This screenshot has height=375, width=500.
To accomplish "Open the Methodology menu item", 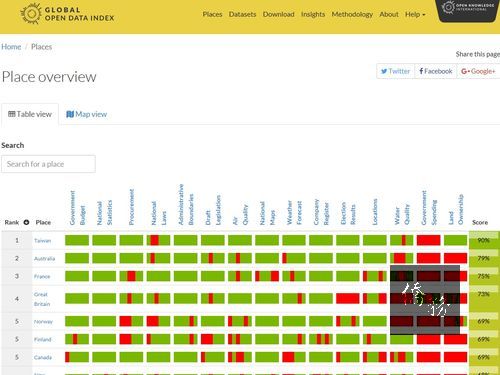I will 352,14.
